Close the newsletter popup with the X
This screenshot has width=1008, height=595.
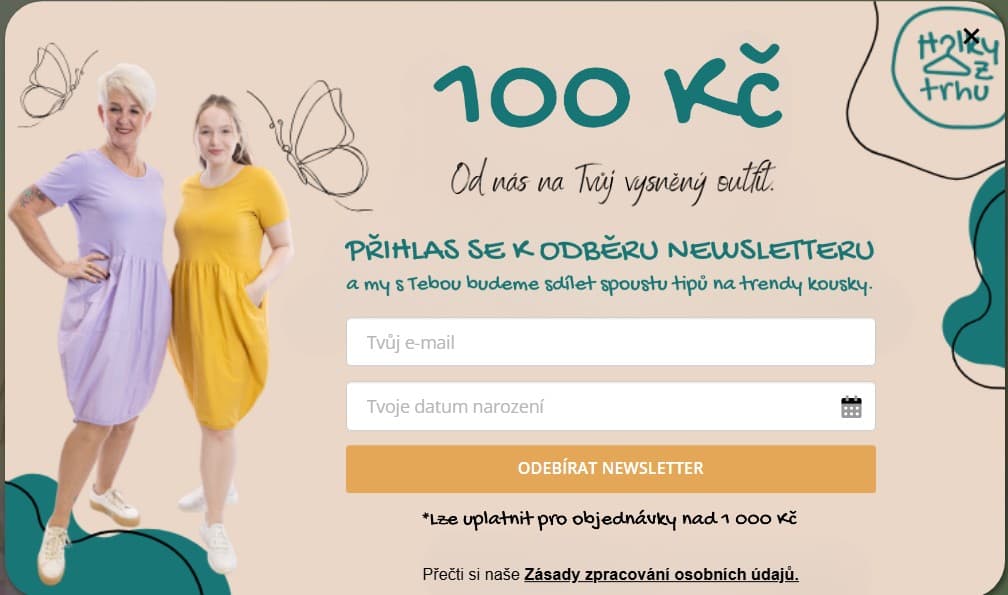click(x=971, y=35)
